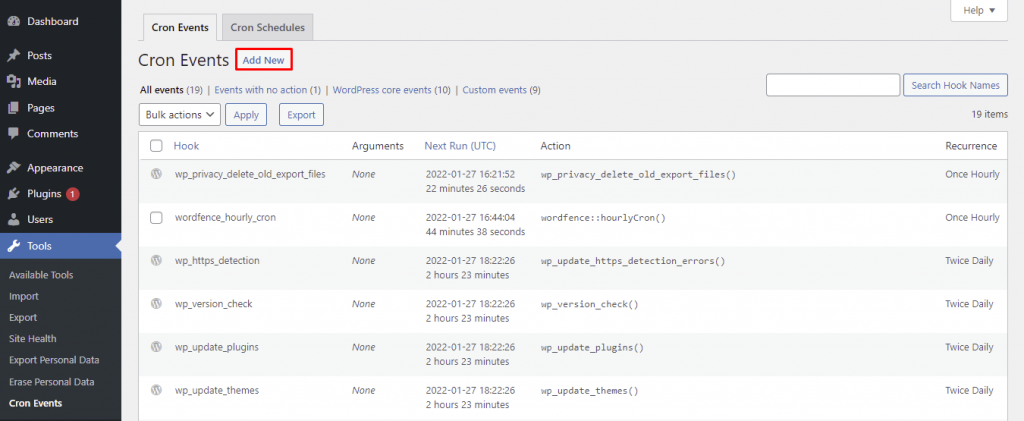Screen dimensions: 1024x421
Task: Click the Search Hook Names button
Action: [955, 85]
